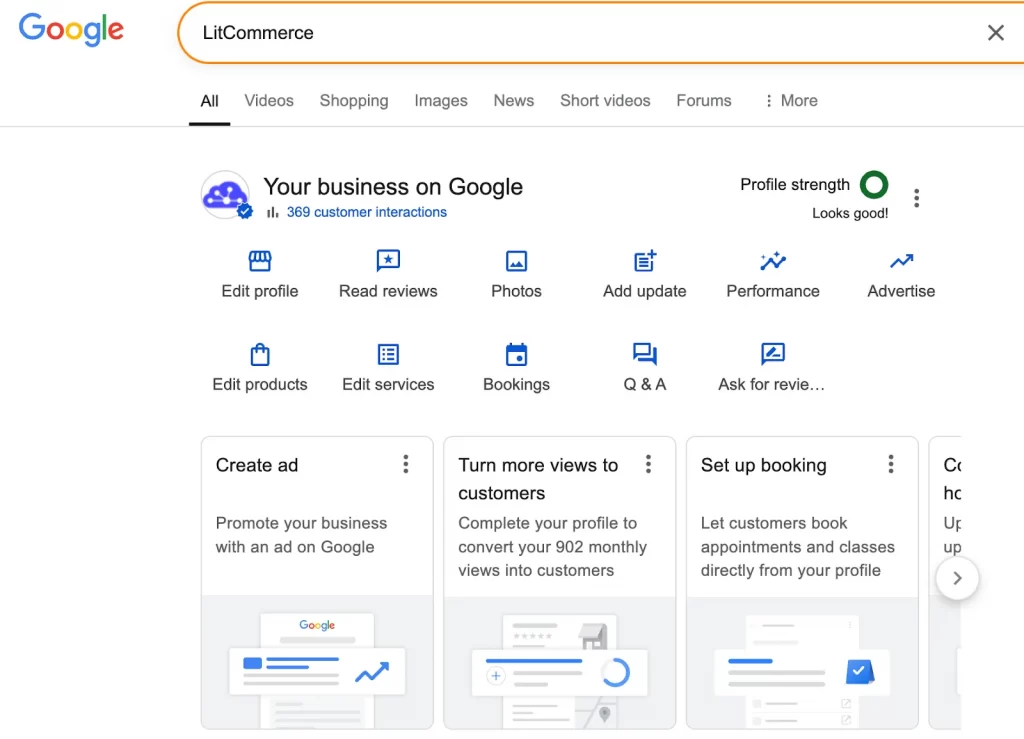Switch to the Shopping tab
This screenshot has height=739, width=1024.
coord(353,101)
